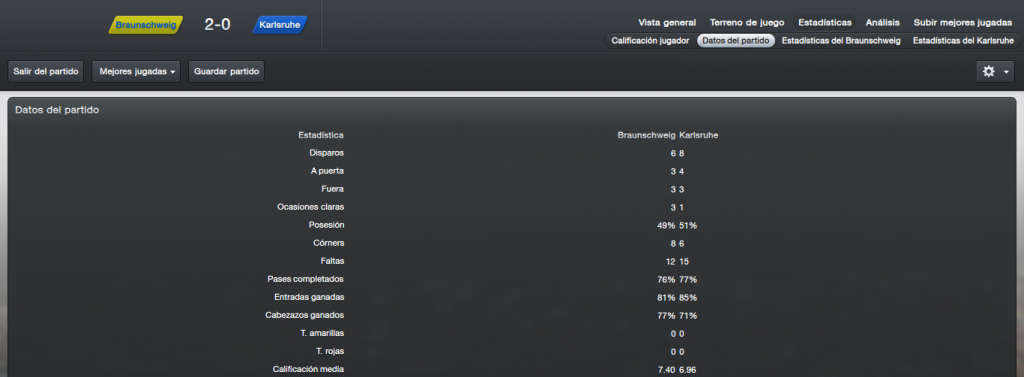Select Datos del partido subtab
The image size is (1024, 377).
click(x=735, y=41)
